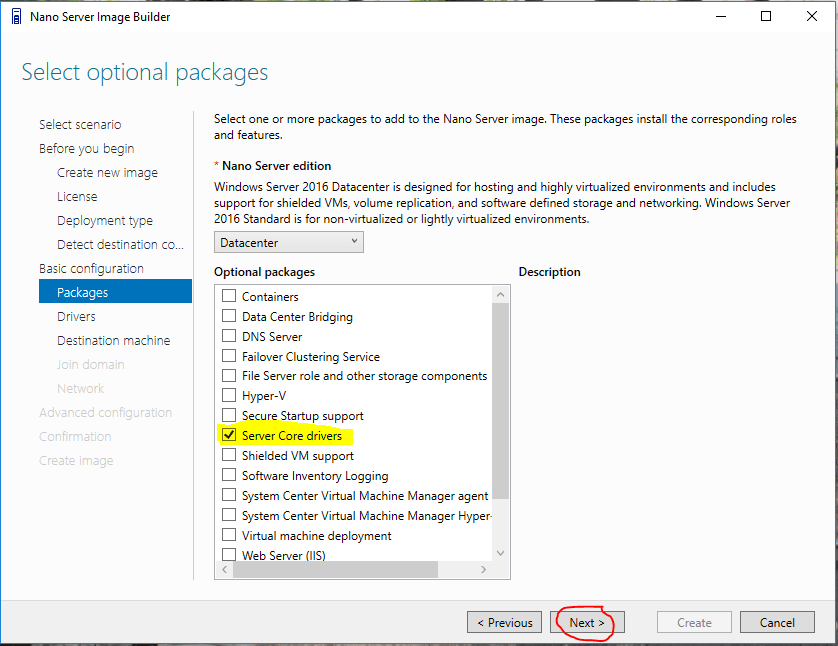Open the Nano Server edition Datacenter dropdown
The height and width of the screenshot is (646, 838).
pos(289,243)
